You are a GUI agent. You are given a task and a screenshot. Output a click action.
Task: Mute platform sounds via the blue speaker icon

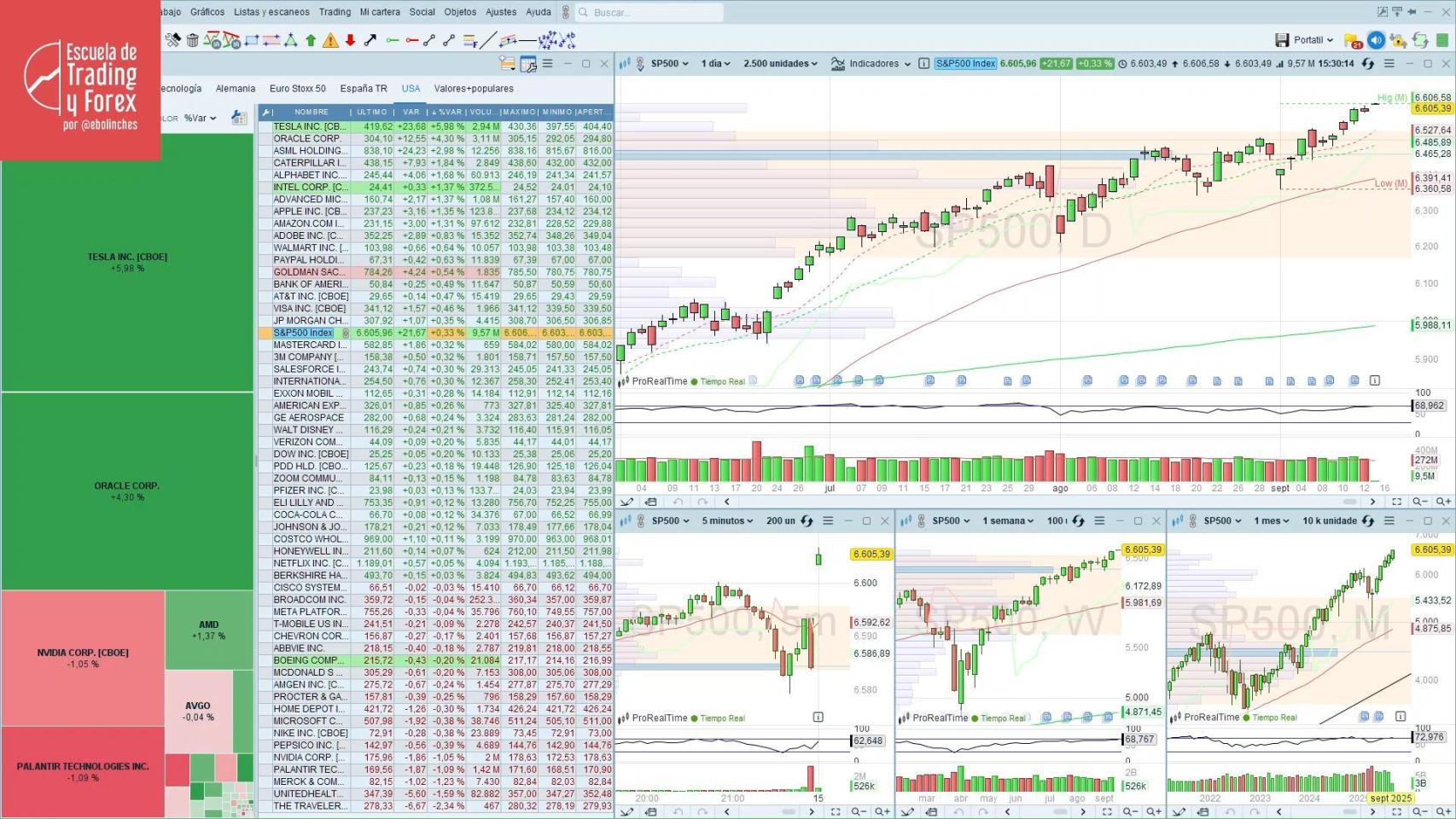coord(1376,40)
